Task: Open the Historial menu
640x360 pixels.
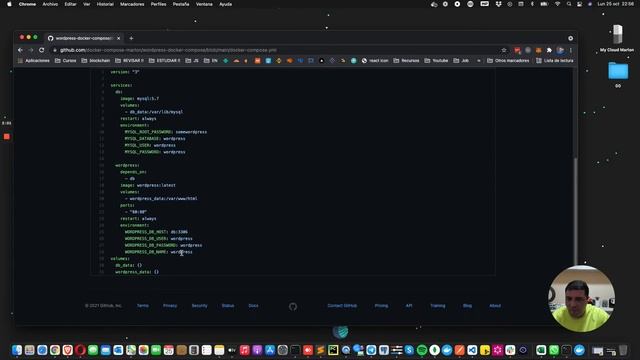Action: (105, 4)
